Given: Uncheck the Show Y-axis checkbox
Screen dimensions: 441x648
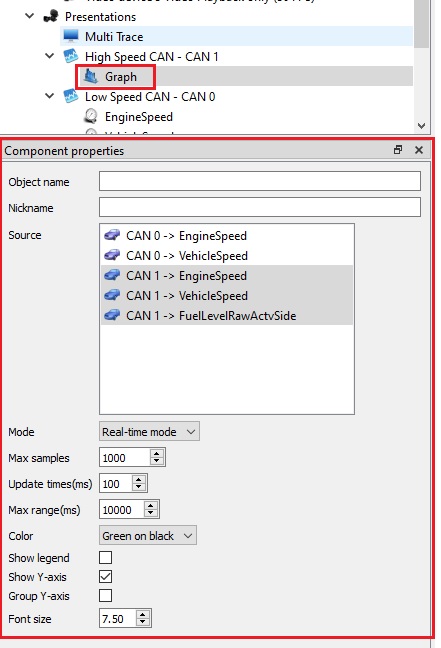Looking at the screenshot, I should click(x=105, y=577).
